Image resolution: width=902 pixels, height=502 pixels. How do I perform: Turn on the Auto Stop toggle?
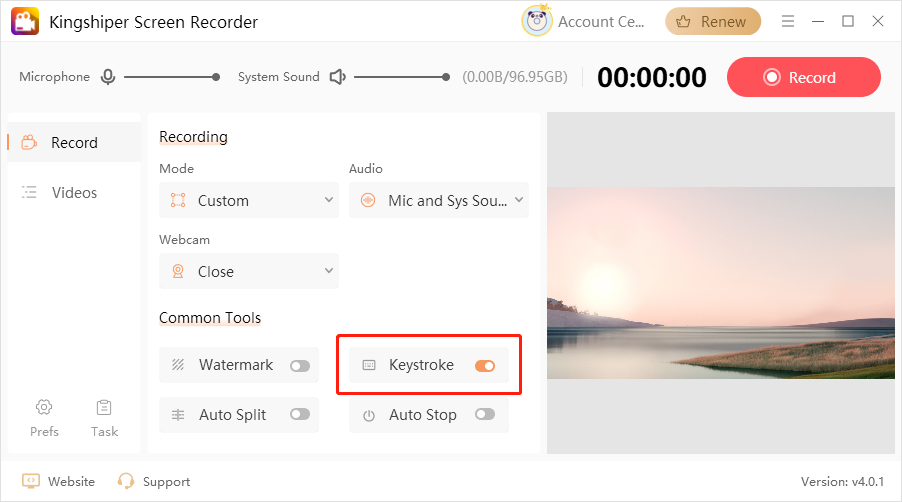click(x=485, y=414)
